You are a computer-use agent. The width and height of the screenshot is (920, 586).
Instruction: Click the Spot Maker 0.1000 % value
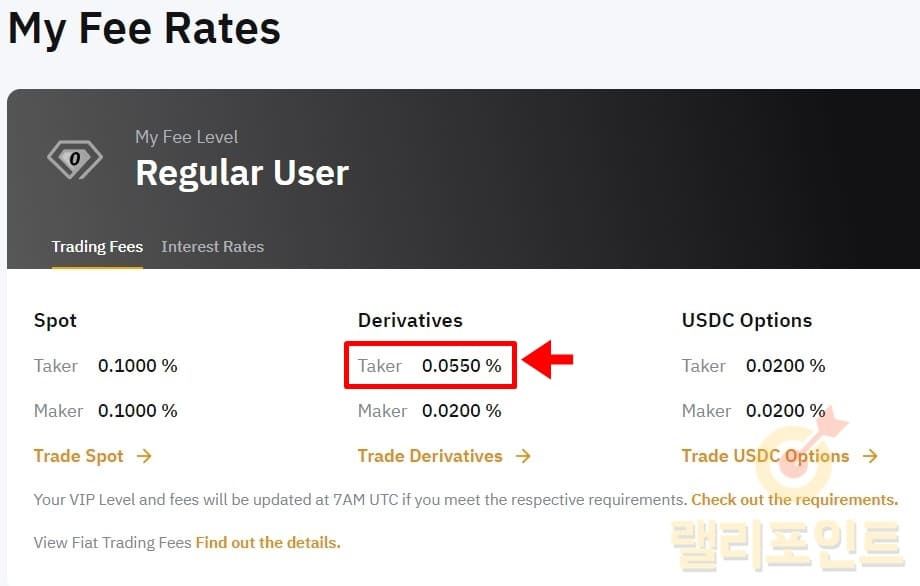point(137,411)
